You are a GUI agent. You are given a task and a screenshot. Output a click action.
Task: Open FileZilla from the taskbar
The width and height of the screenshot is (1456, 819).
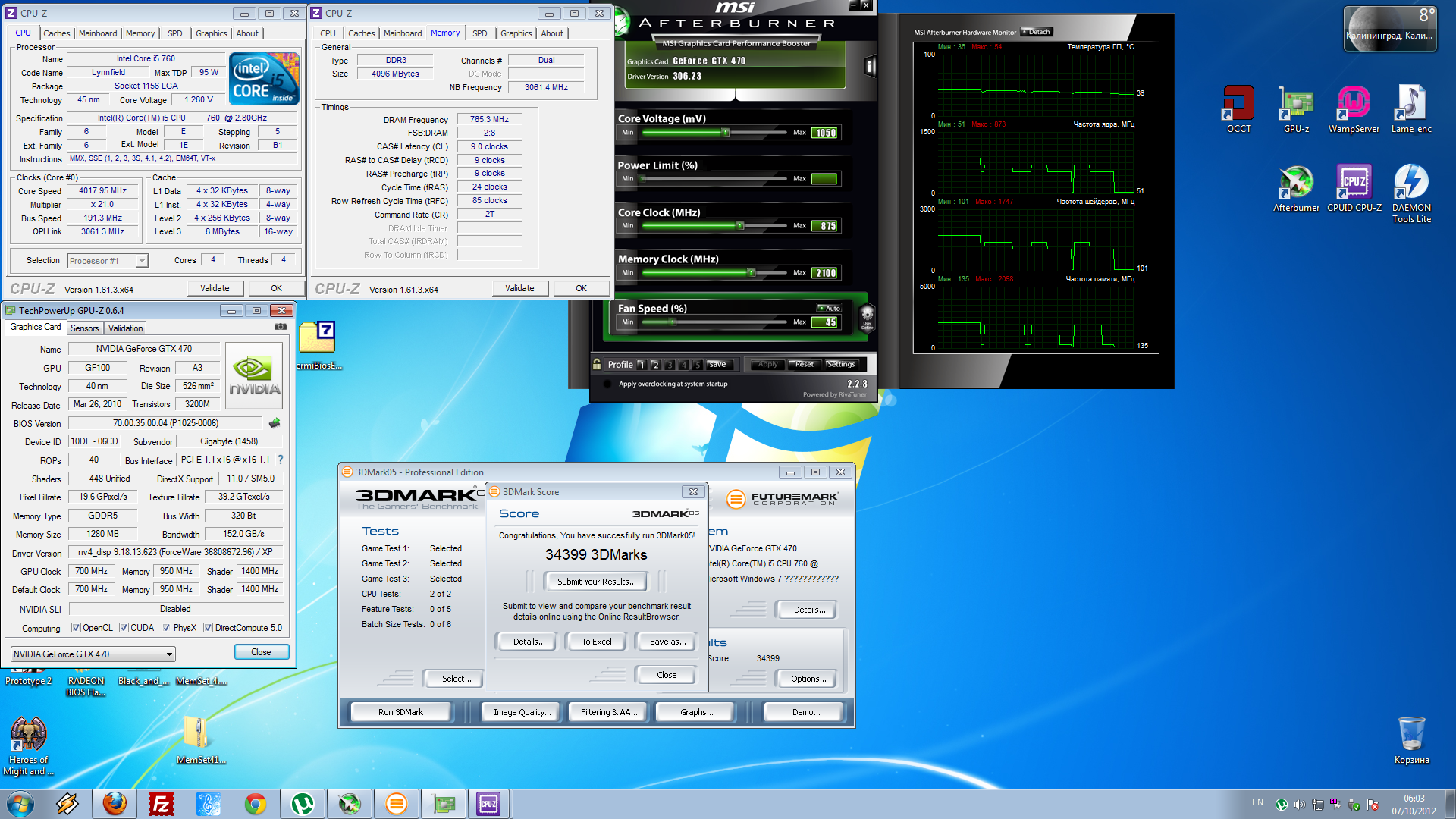(x=162, y=804)
